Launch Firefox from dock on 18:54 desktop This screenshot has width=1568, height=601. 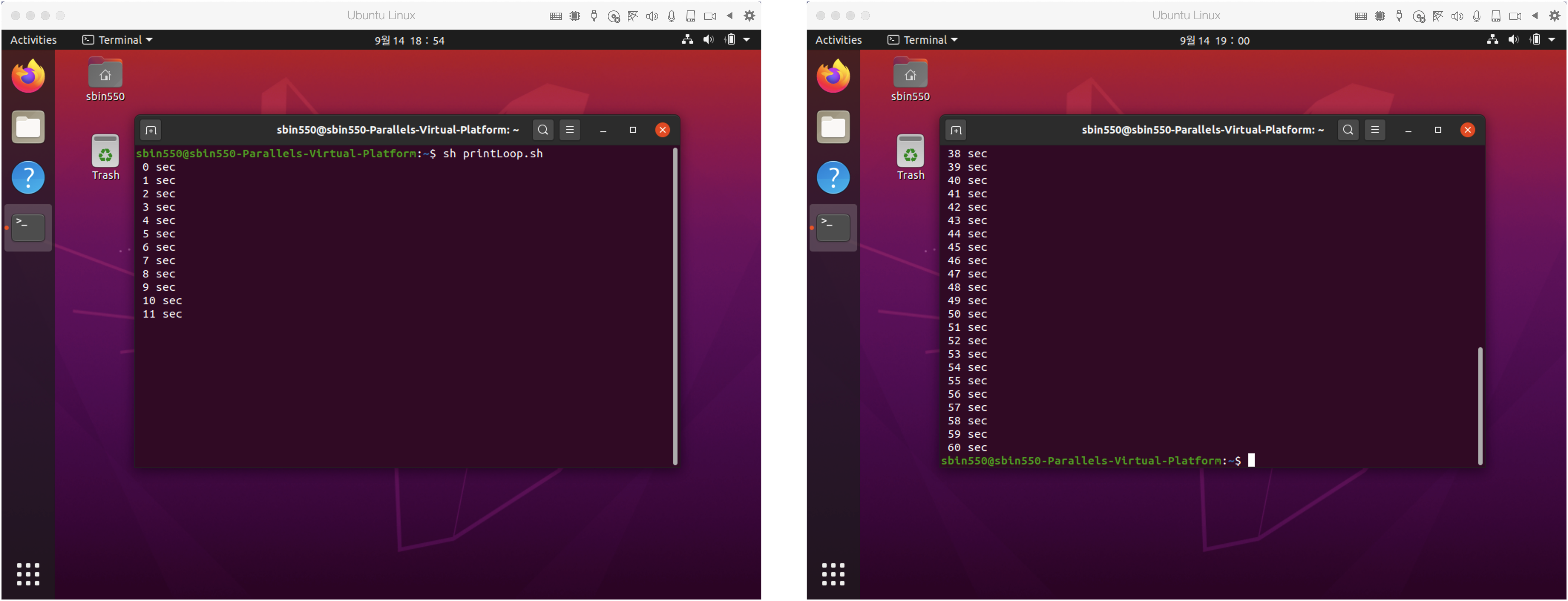(x=28, y=76)
